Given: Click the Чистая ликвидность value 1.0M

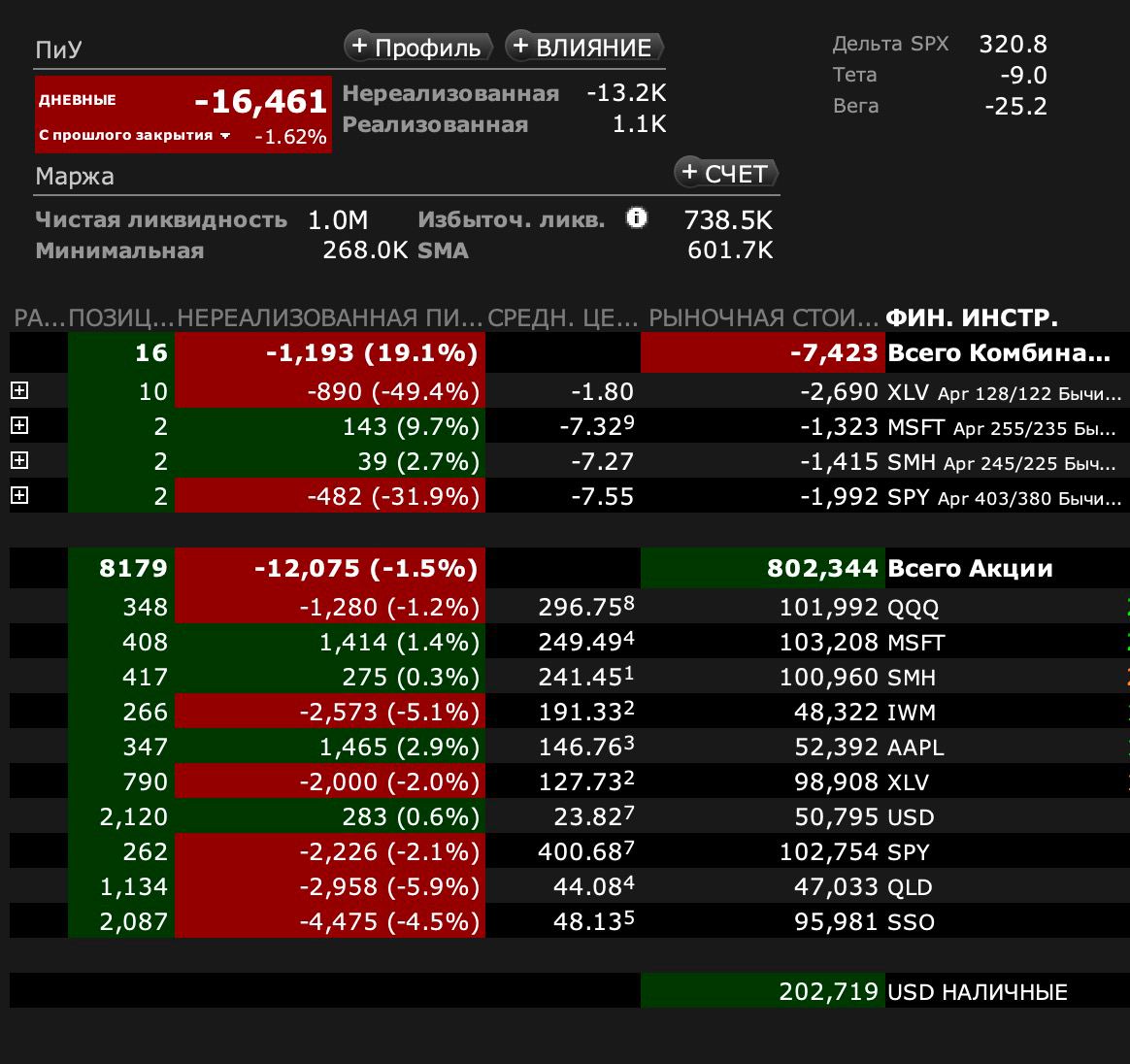Looking at the screenshot, I should (x=338, y=219).
